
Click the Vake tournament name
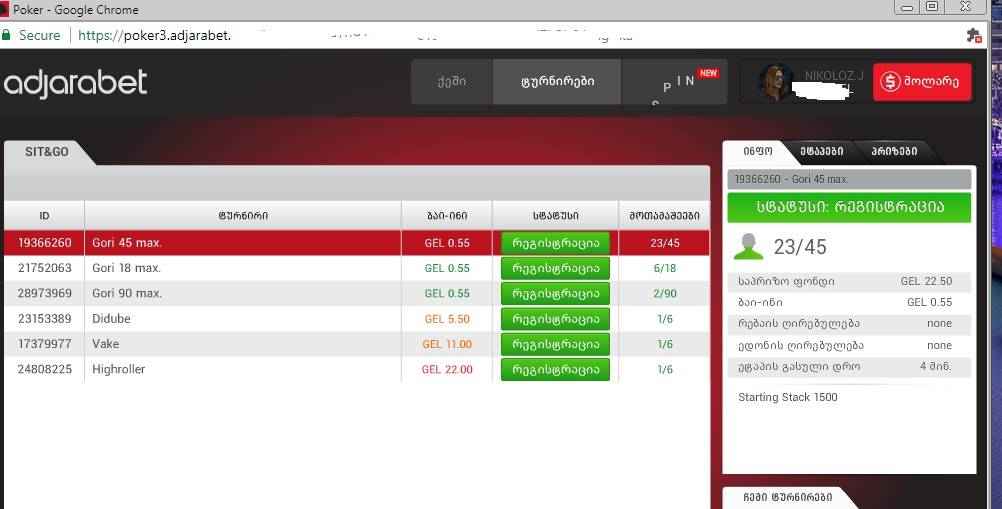[105, 344]
